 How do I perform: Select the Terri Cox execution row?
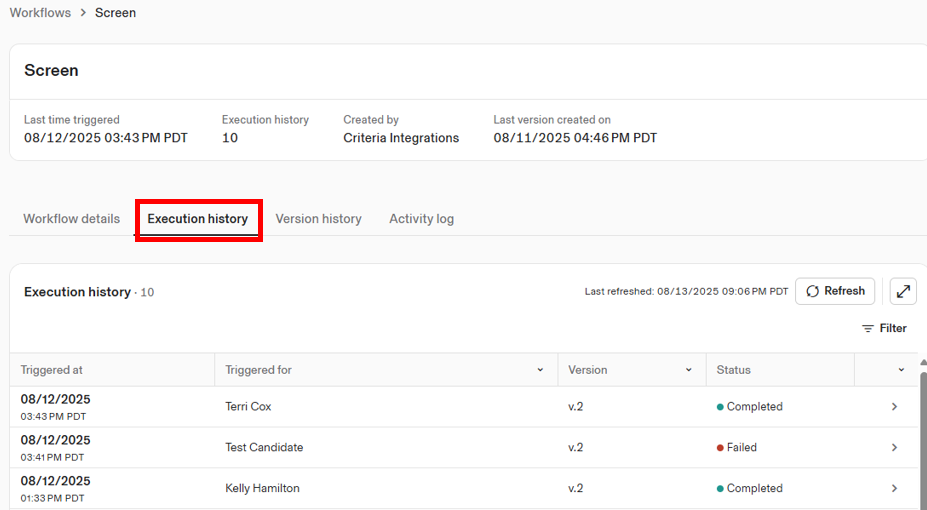pos(248,407)
